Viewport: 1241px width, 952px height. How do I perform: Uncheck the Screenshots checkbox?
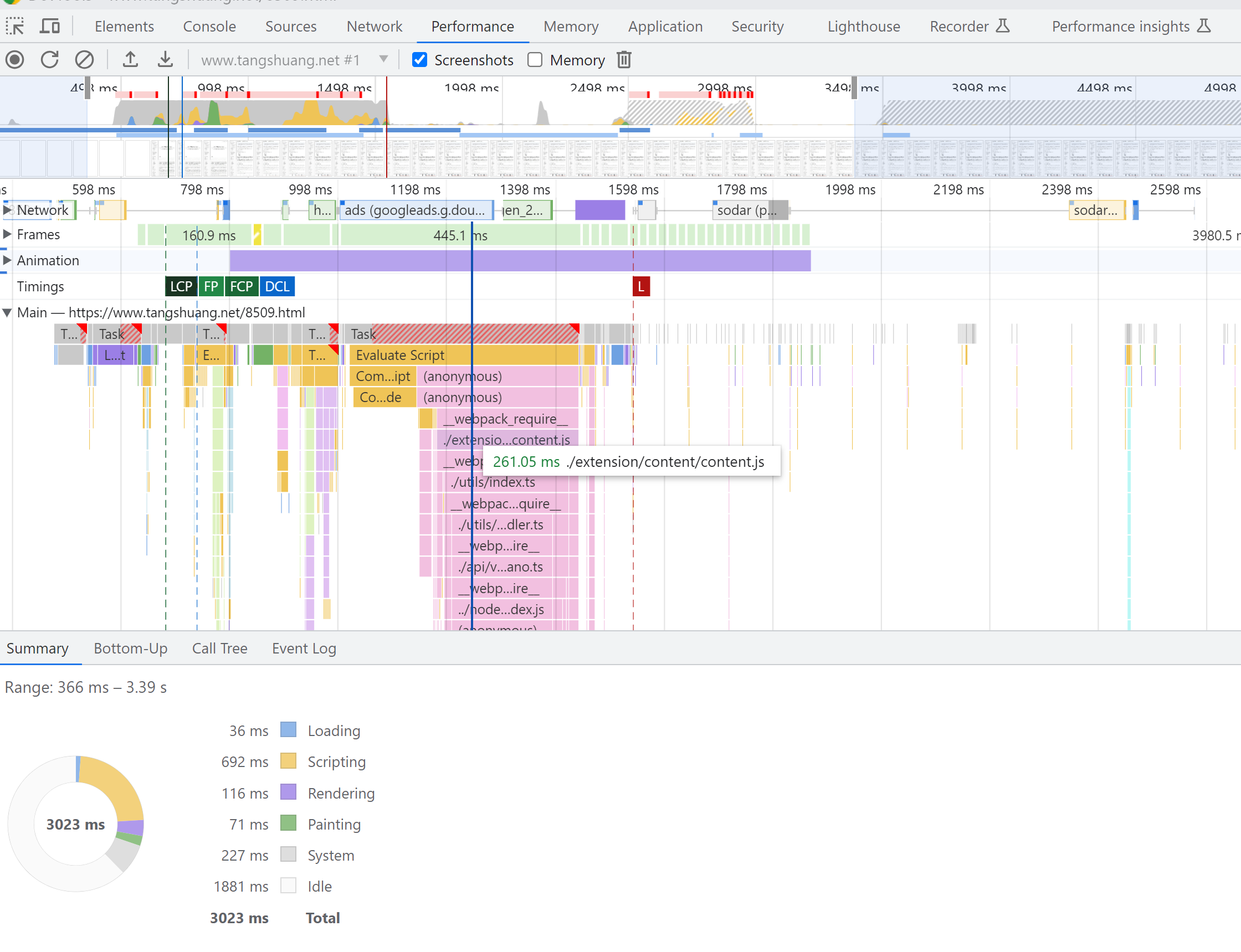pos(419,59)
